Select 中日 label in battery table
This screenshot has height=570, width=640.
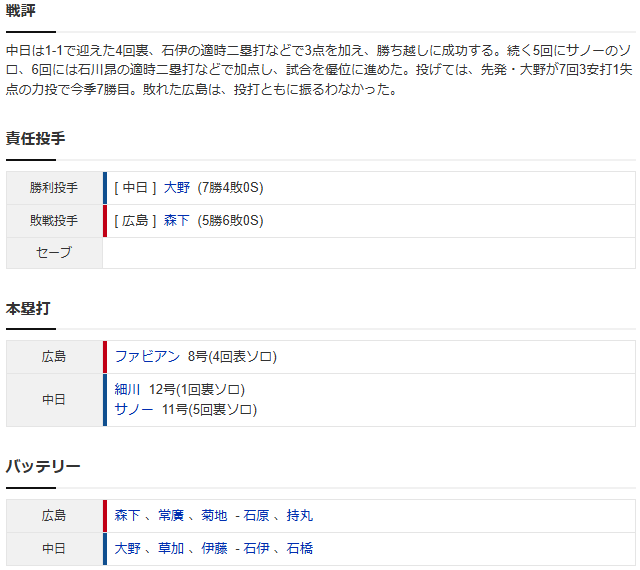coord(54,548)
